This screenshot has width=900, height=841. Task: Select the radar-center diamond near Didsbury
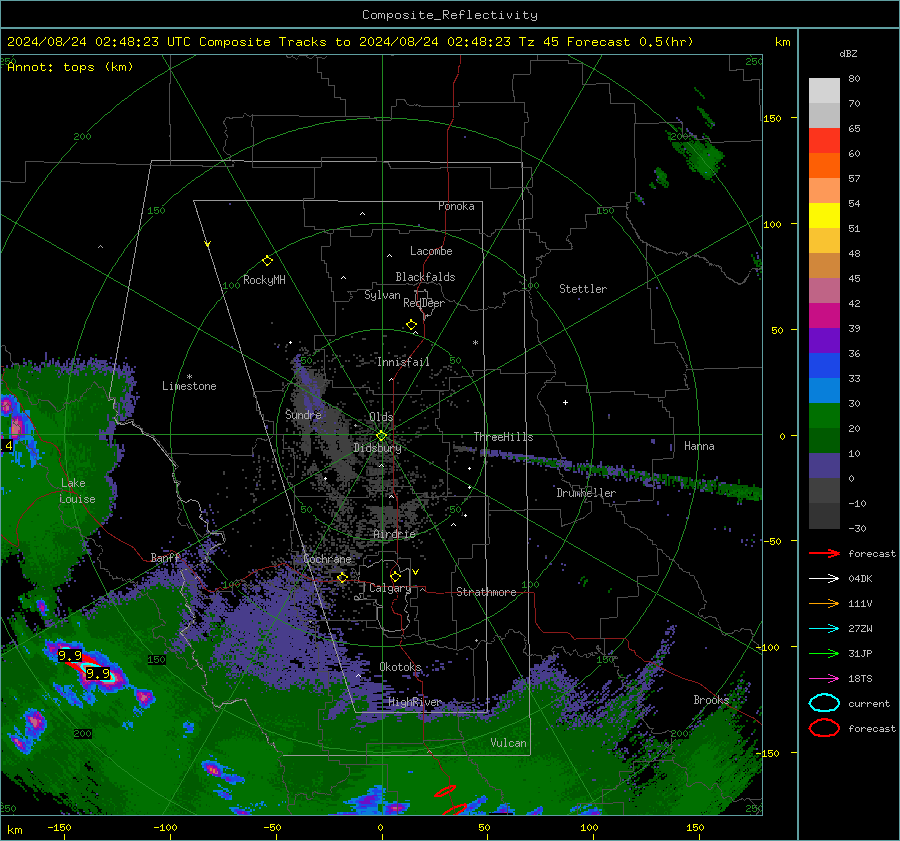(381, 436)
